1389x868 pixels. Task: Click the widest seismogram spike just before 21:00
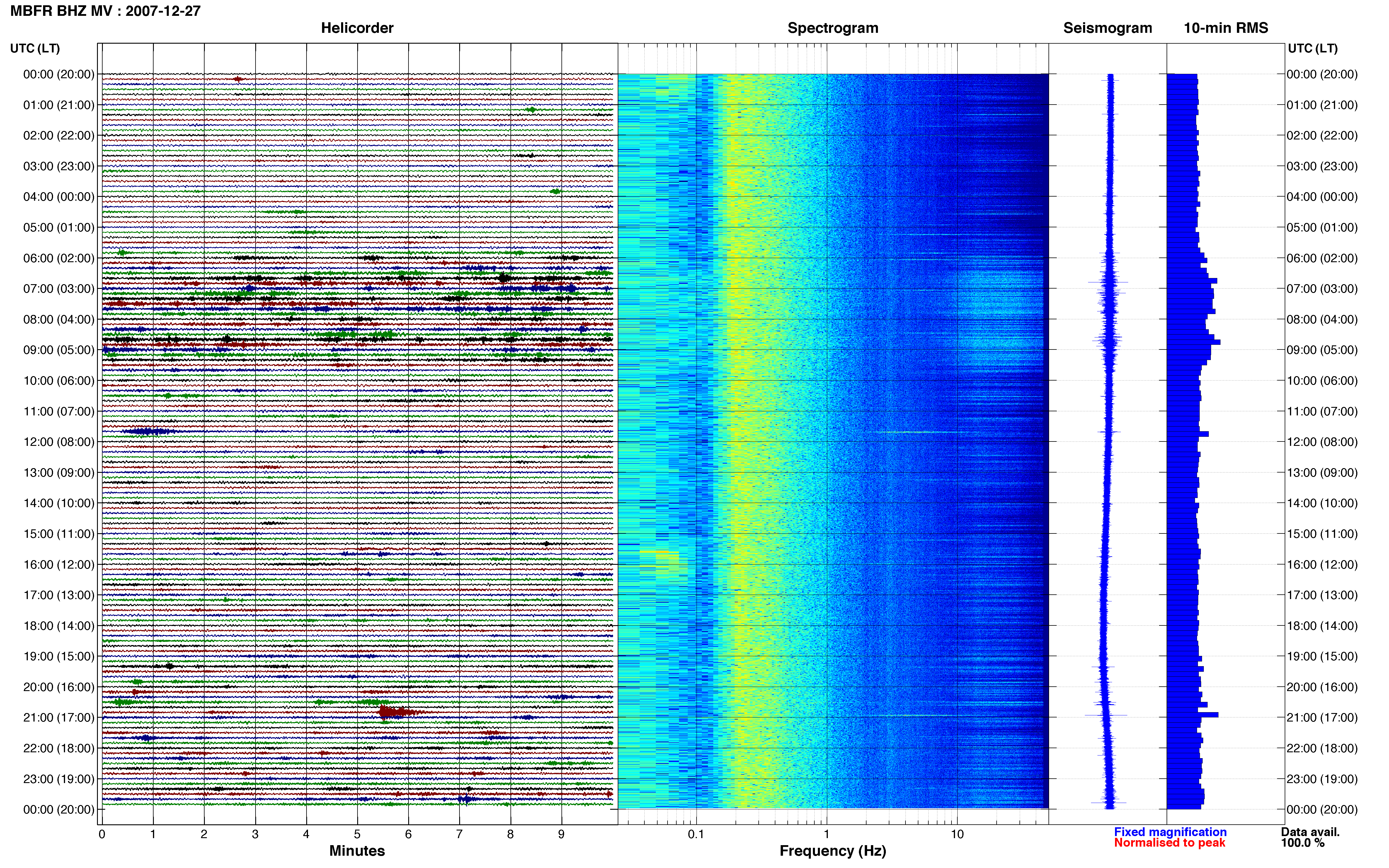(x=1106, y=715)
